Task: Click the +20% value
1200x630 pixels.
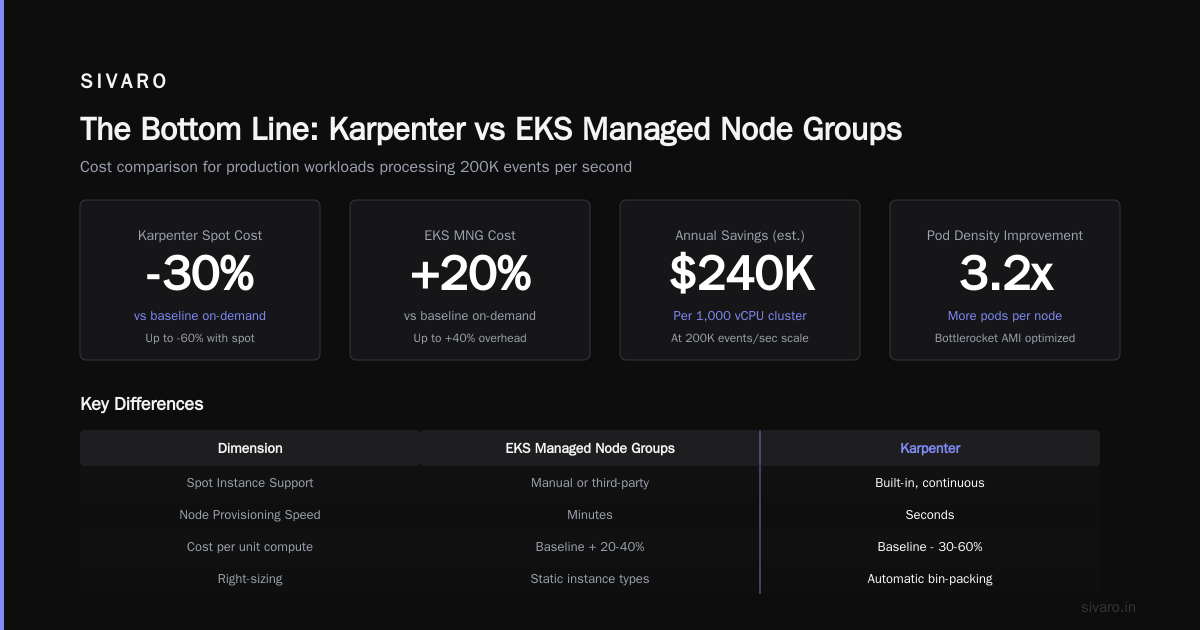Action: tap(470, 274)
